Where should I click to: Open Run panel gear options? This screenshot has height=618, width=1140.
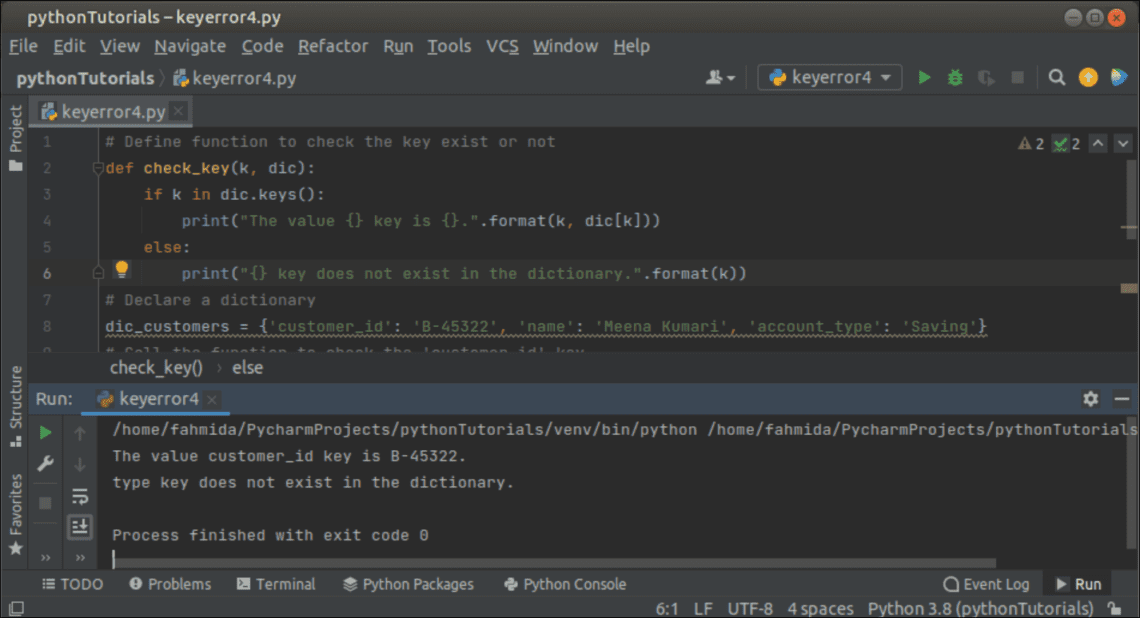(x=1091, y=398)
